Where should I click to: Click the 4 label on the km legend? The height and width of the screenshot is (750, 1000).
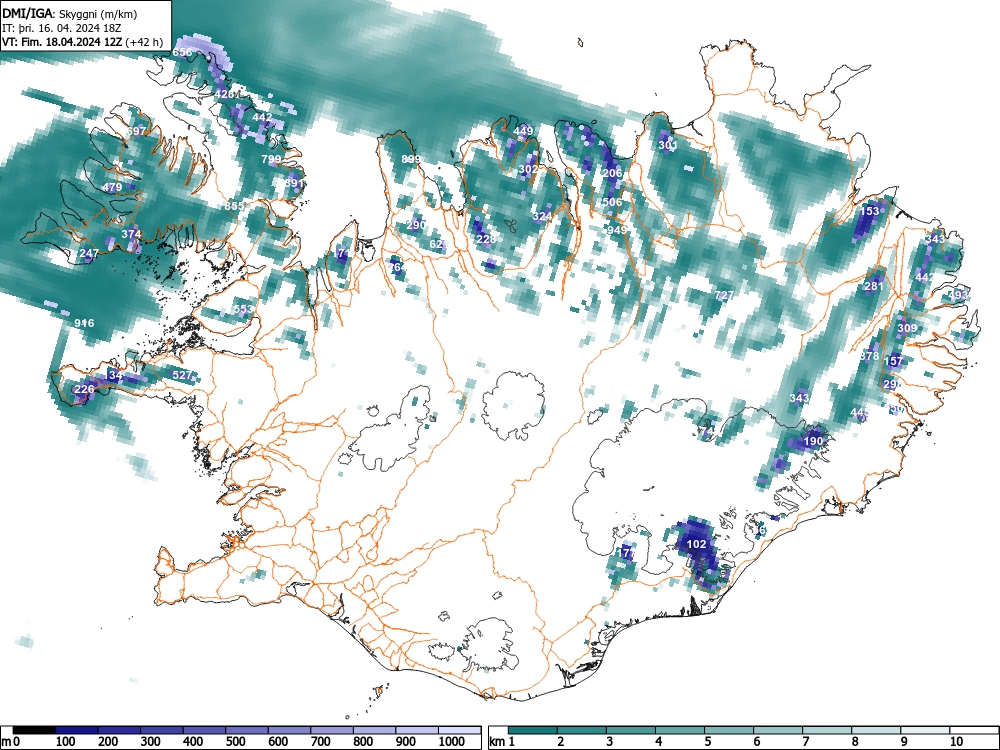click(658, 742)
